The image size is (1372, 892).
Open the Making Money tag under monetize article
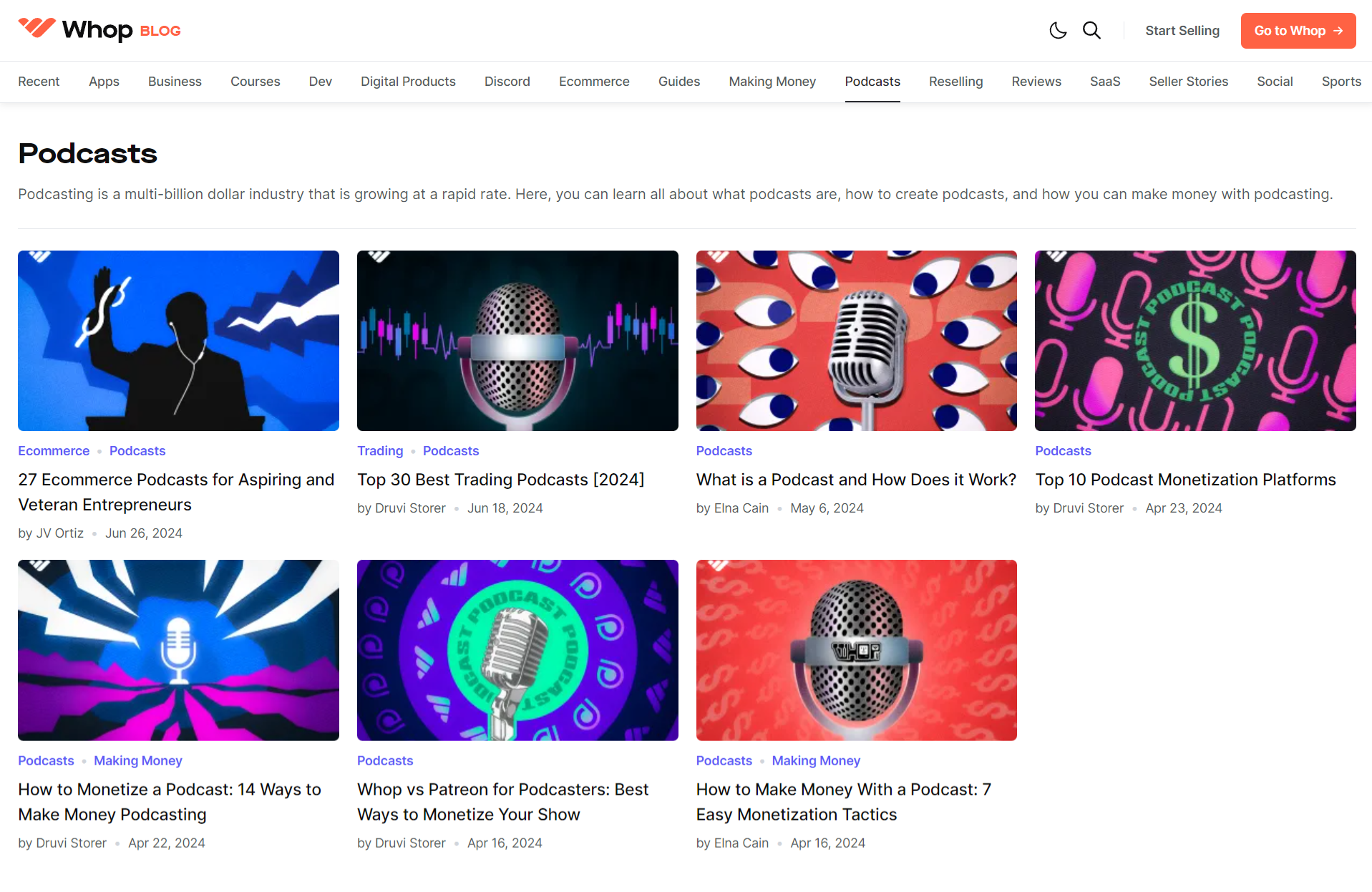pyautogui.click(x=137, y=760)
